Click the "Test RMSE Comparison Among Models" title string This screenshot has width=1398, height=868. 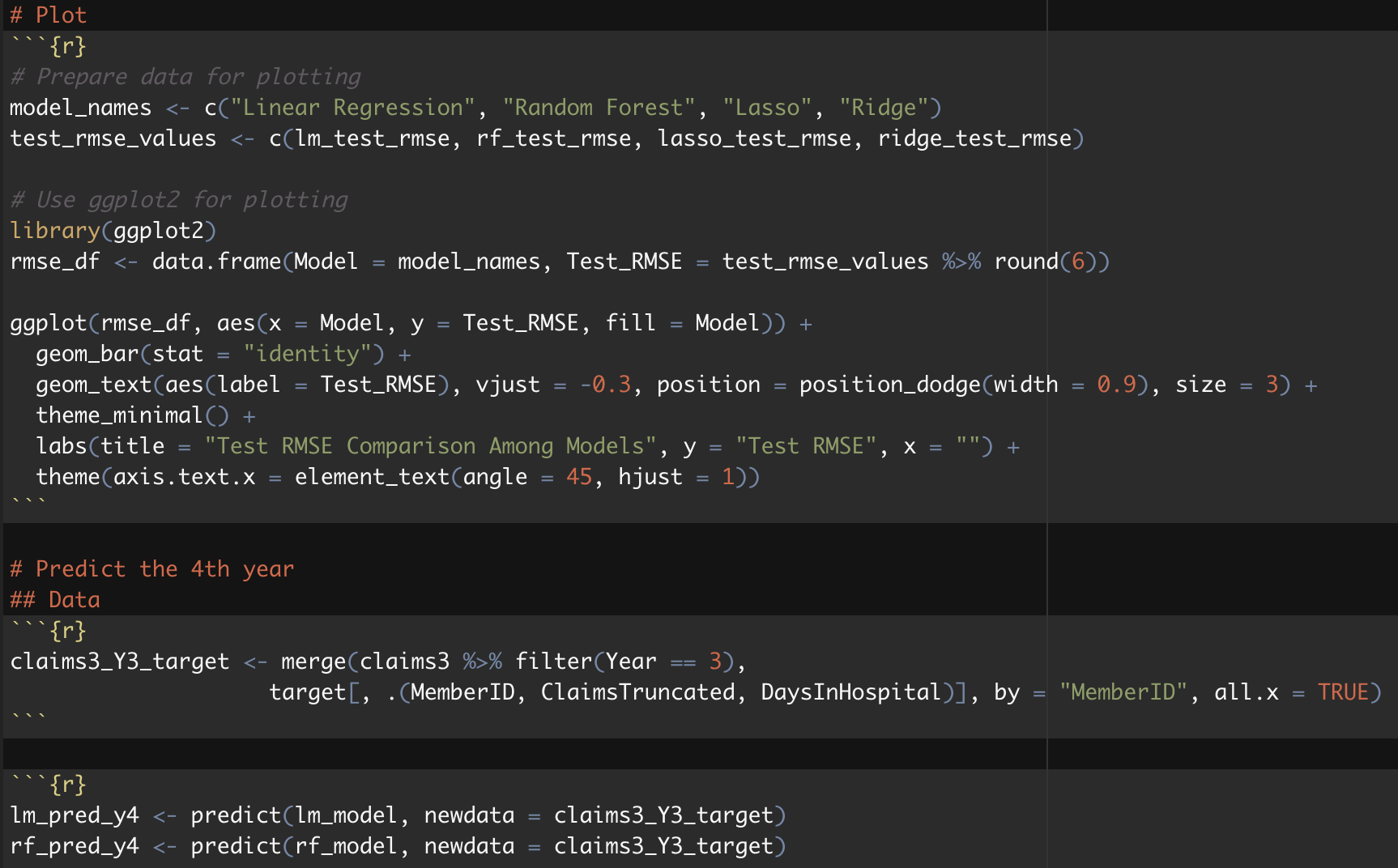point(430,446)
